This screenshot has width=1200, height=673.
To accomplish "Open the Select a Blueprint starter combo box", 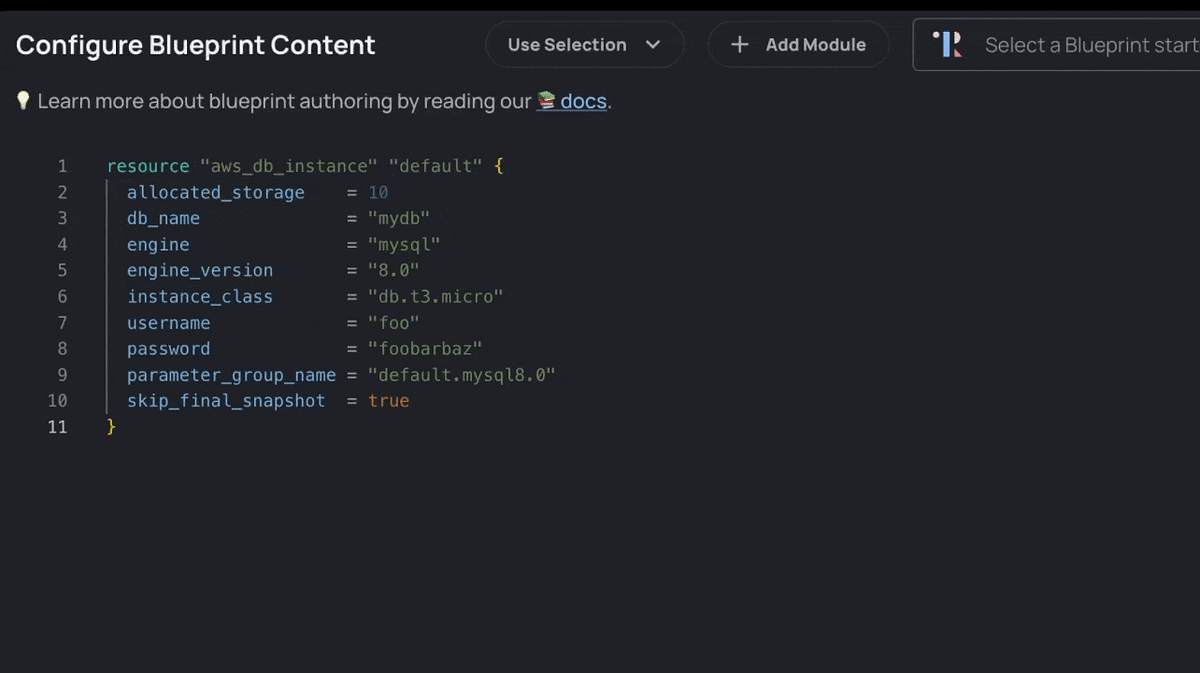I will (1057, 45).
